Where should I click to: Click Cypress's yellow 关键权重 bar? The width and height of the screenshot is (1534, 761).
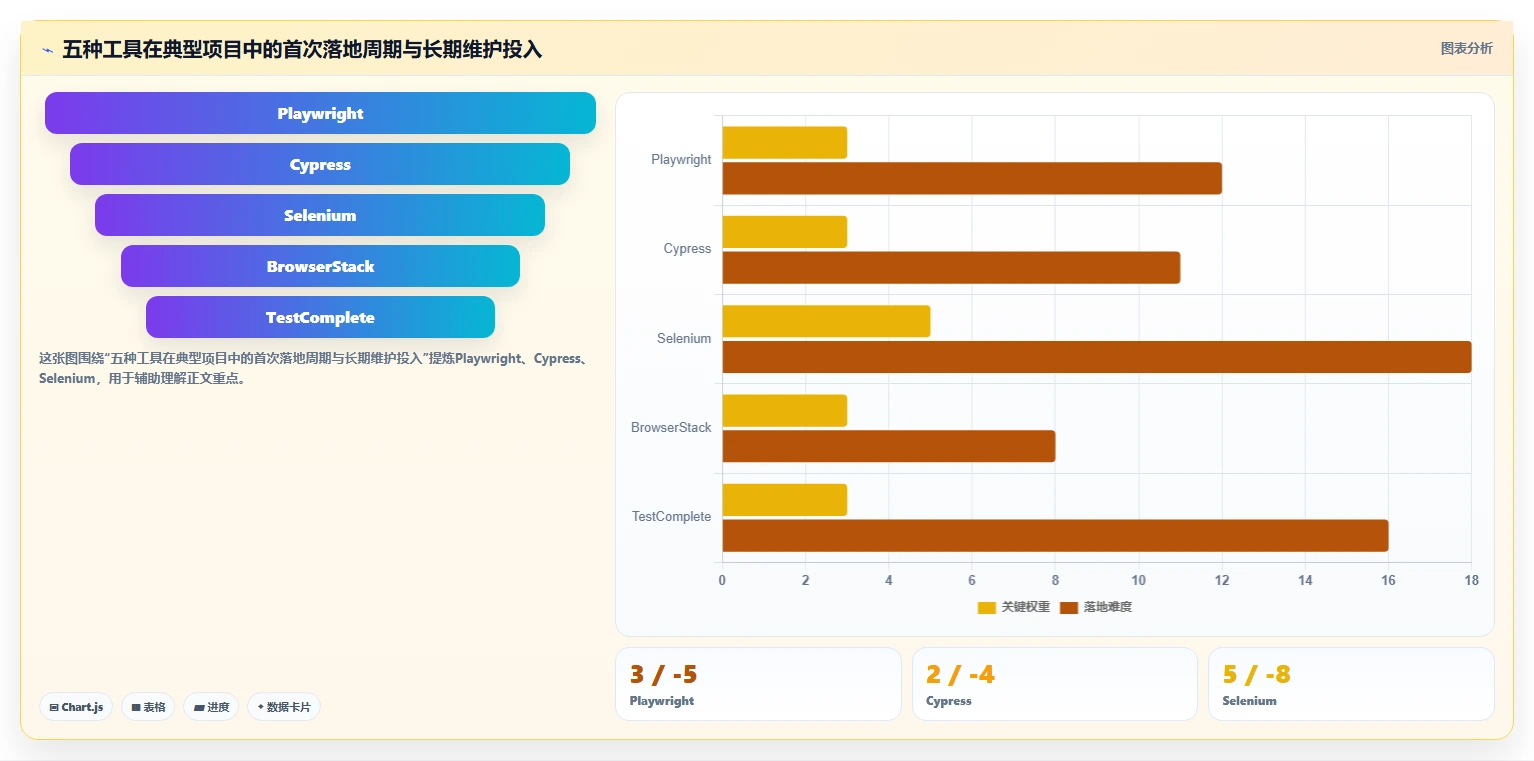click(x=785, y=232)
